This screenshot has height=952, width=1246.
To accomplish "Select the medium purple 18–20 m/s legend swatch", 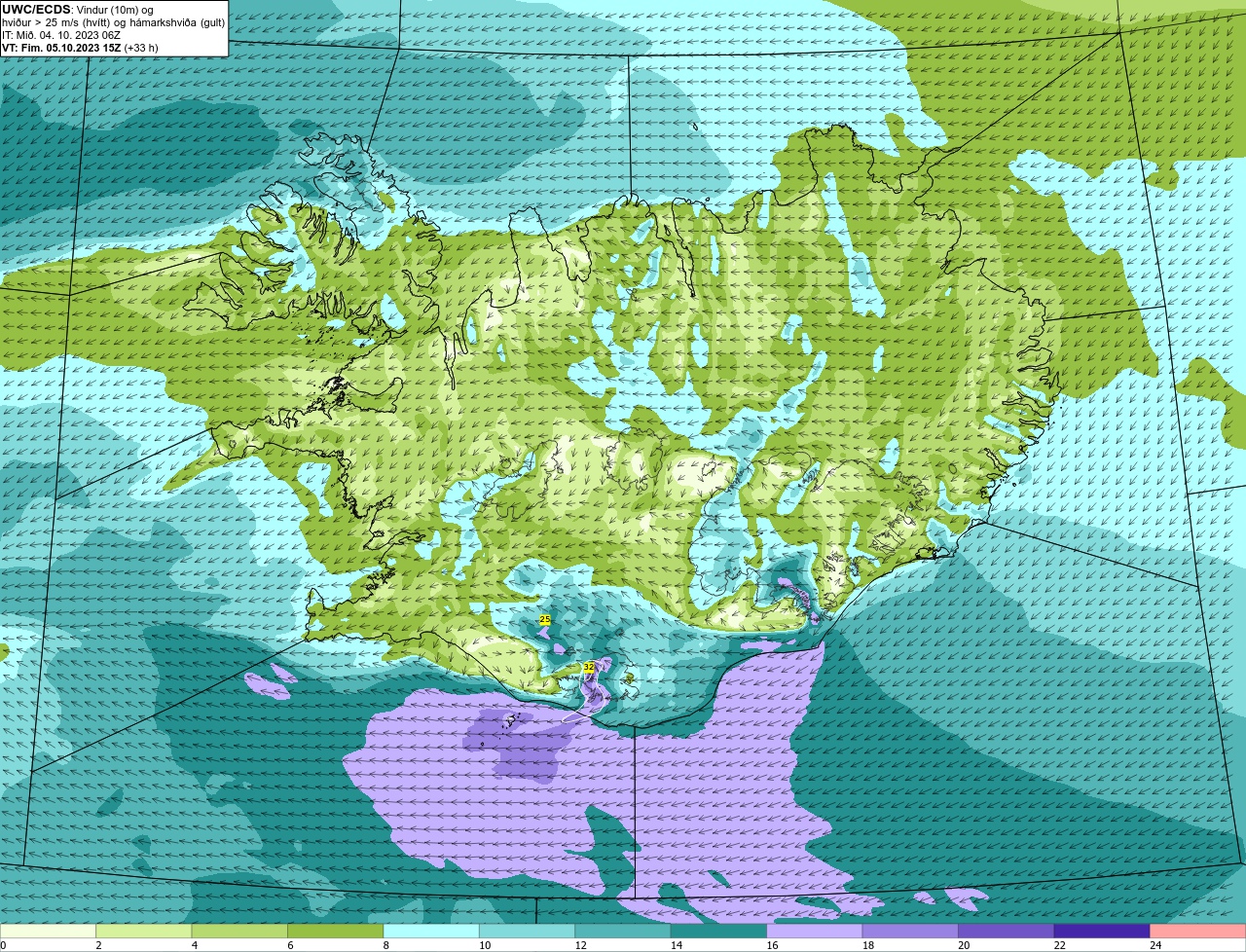I will click(x=910, y=931).
